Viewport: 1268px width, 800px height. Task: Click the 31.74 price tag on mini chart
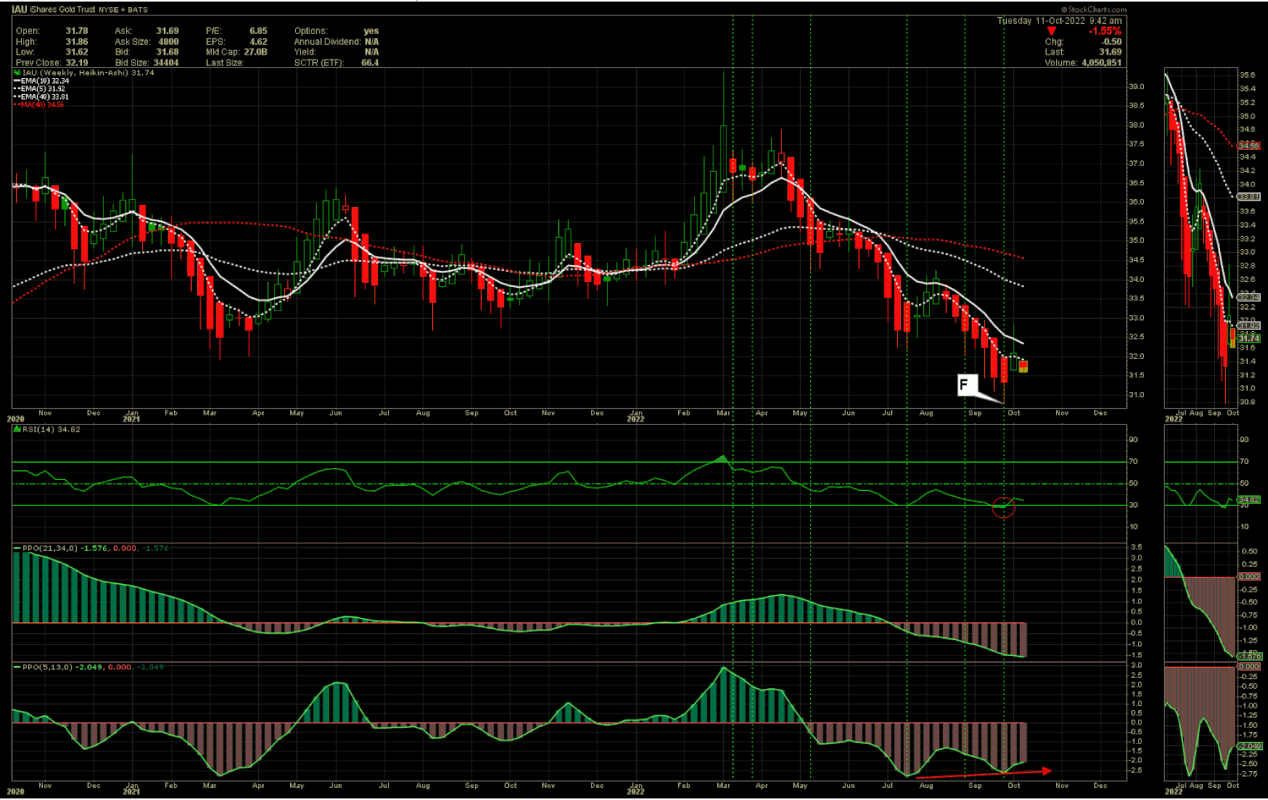point(1249,339)
